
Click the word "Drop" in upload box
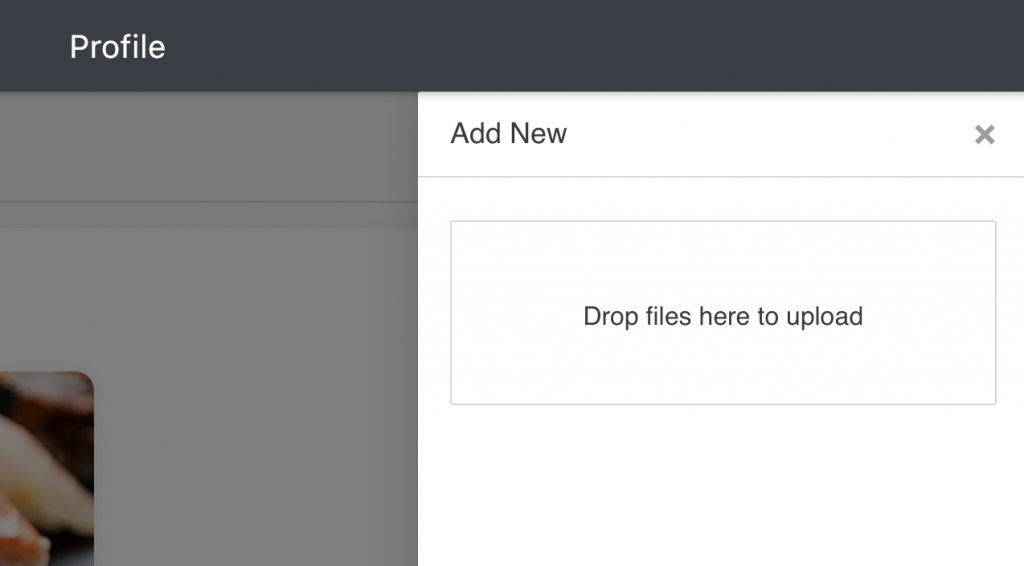coord(610,317)
